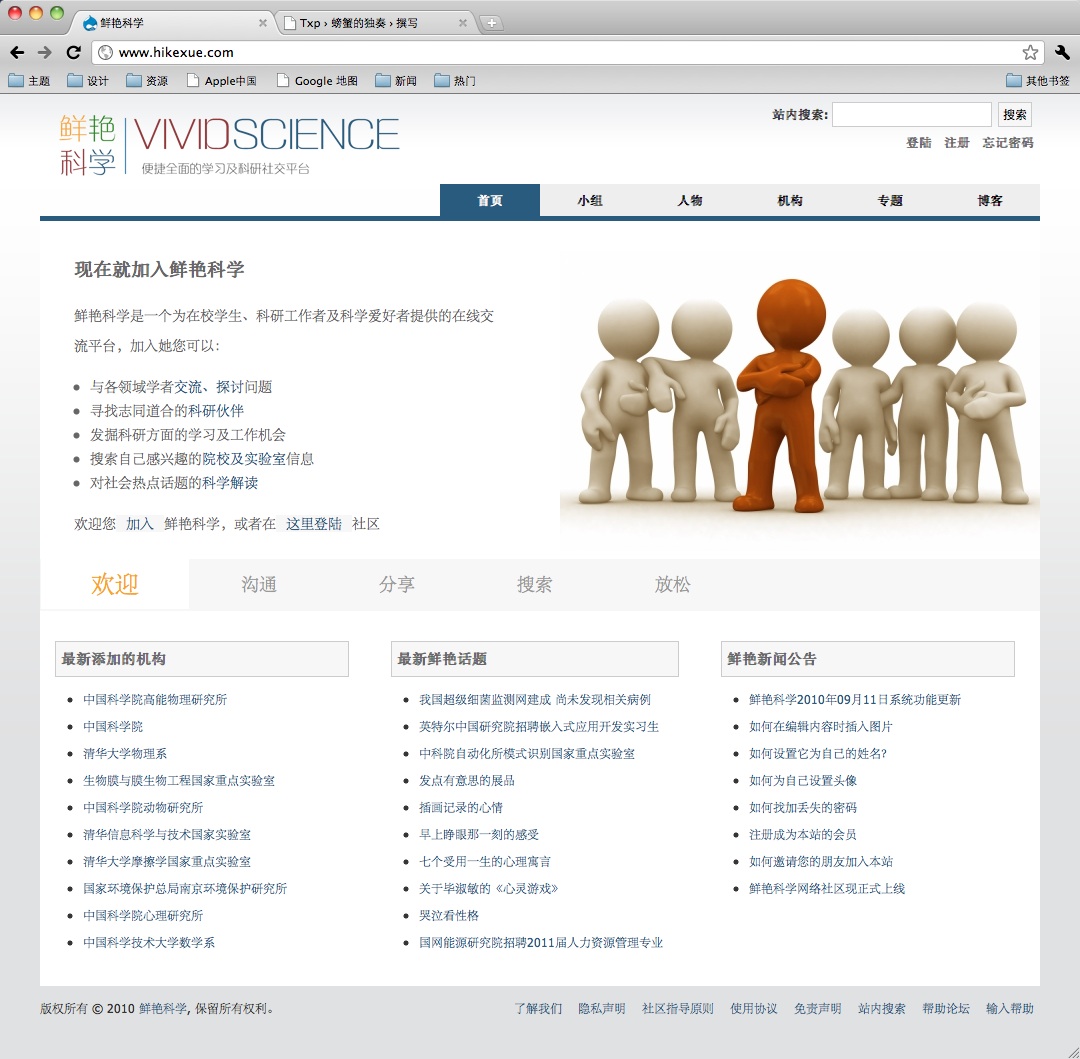Click the 搜索 button next to site search

[x=1014, y=115]
